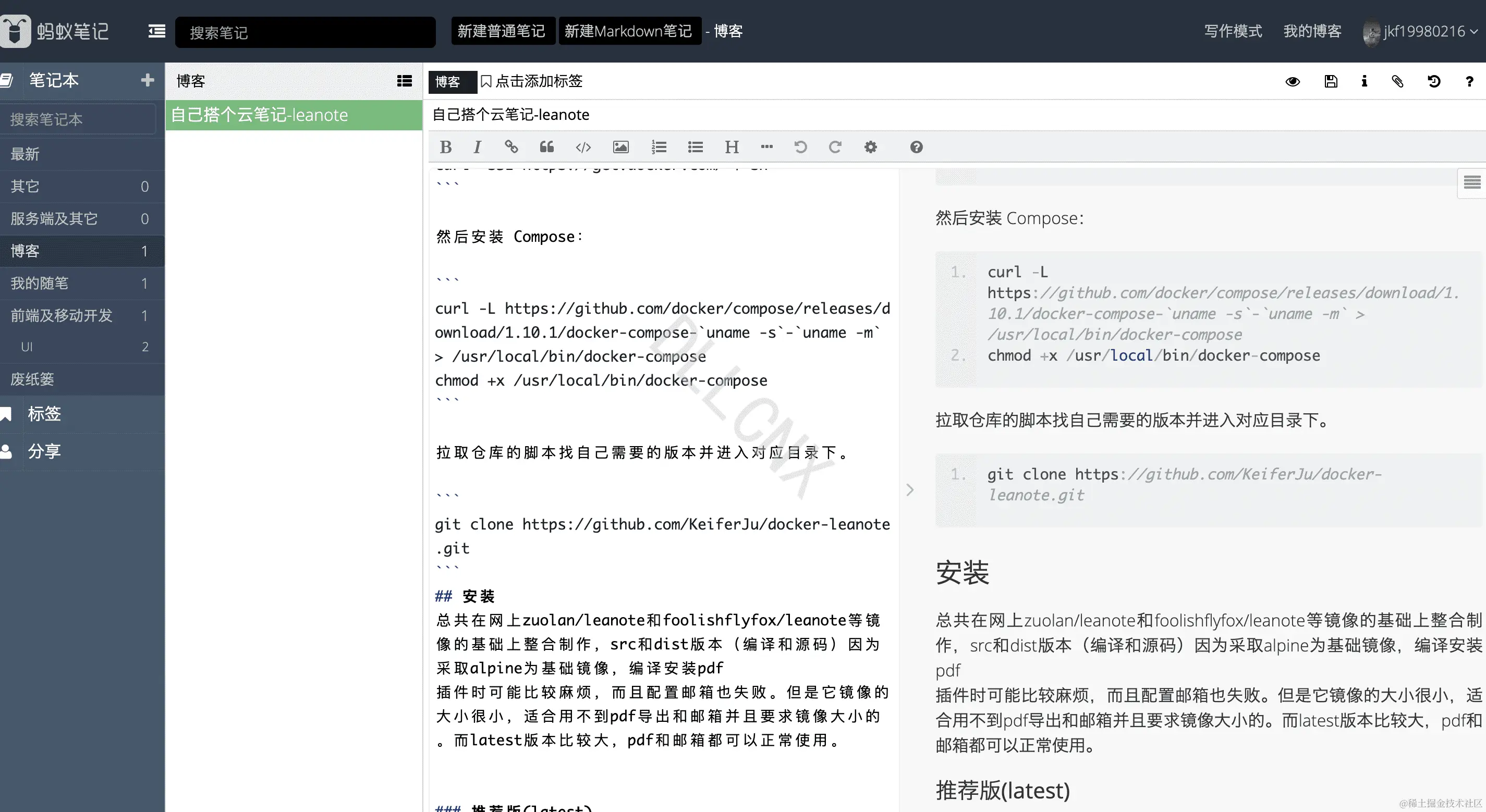This screenshot has height=812, width=1486.
Task: Select 我的随笔 notebook
Action: (x=39, y=283)
